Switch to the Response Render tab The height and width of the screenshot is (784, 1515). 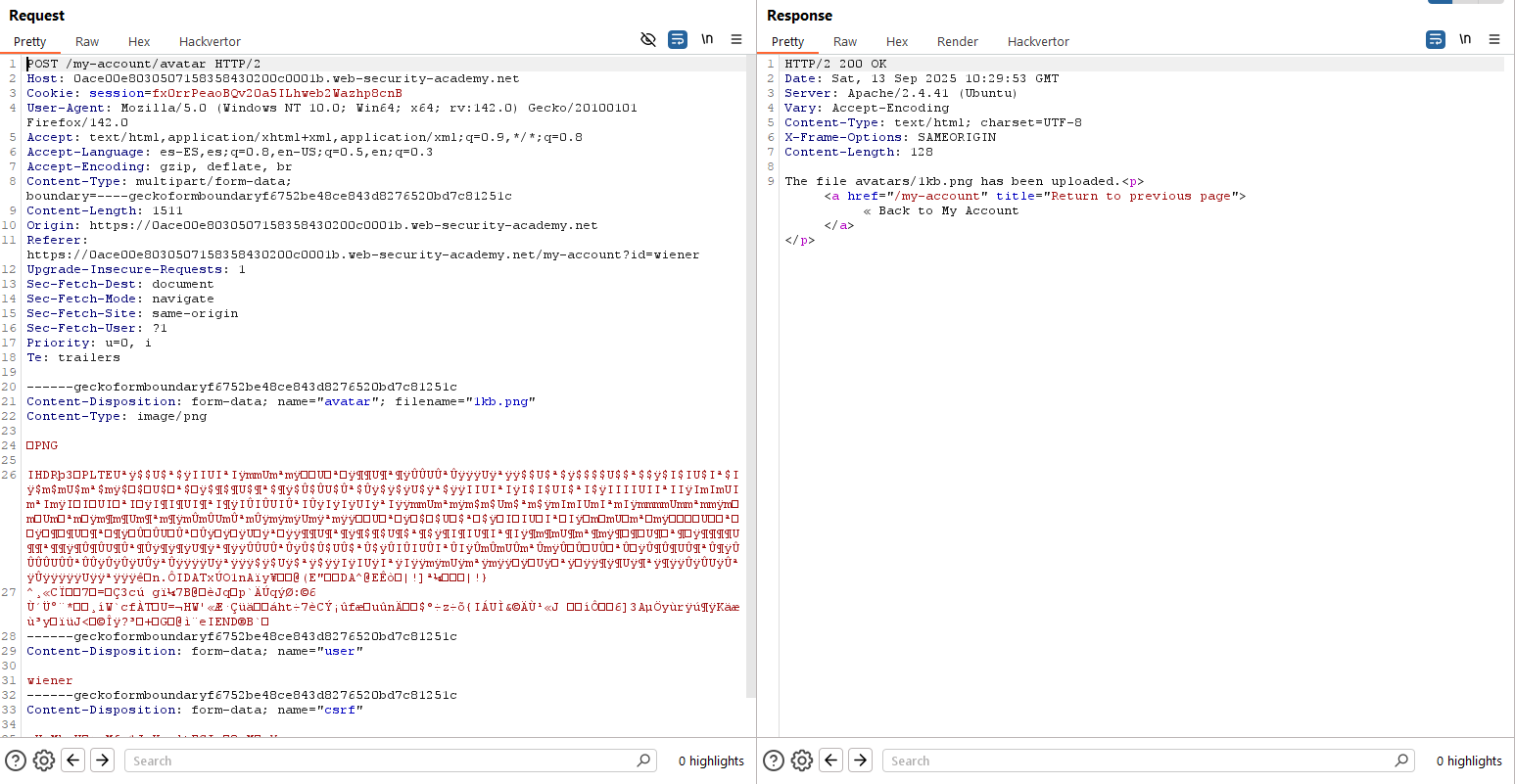tap(957, 42)
